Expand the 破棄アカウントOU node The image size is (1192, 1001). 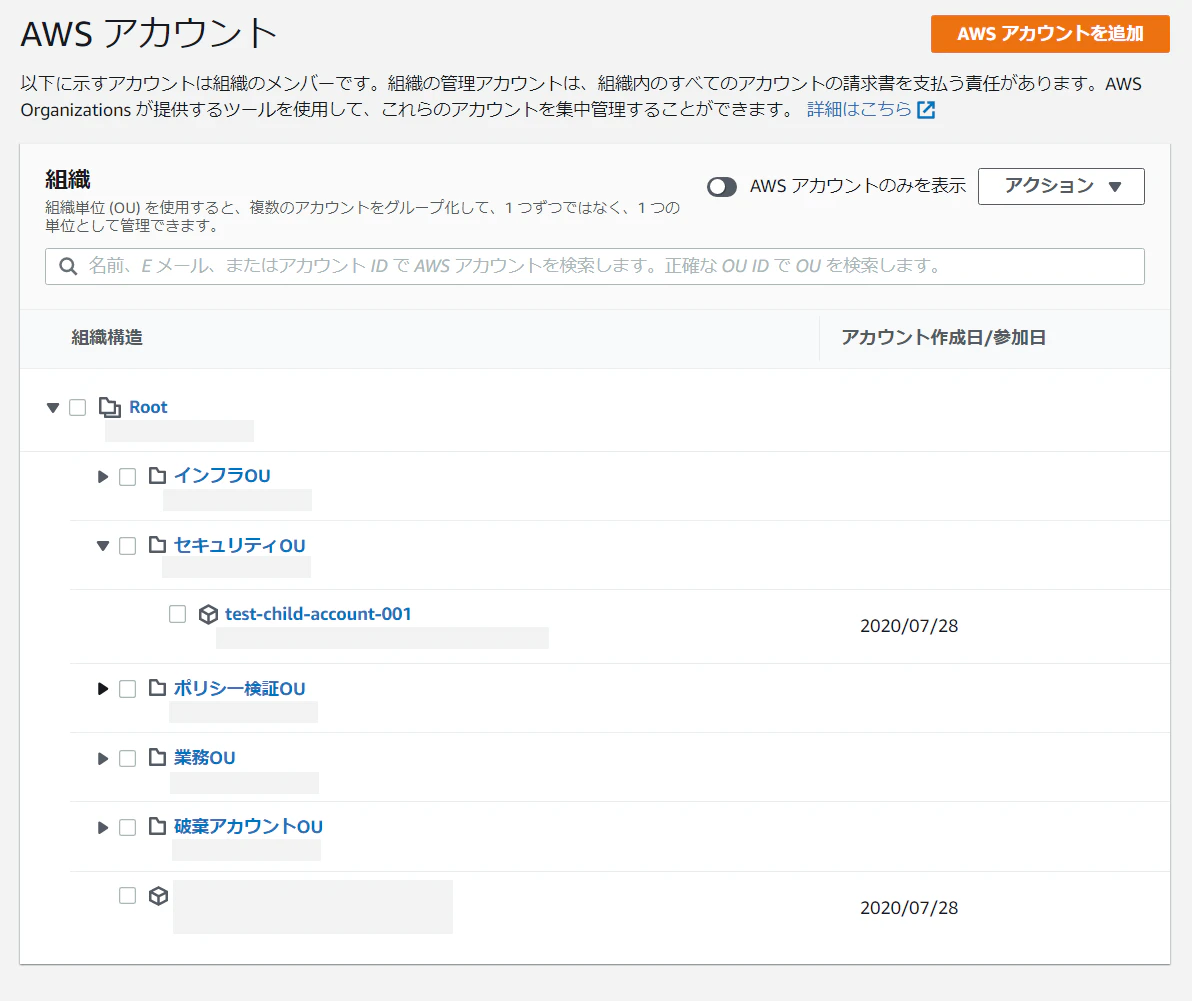pos(103,827)
